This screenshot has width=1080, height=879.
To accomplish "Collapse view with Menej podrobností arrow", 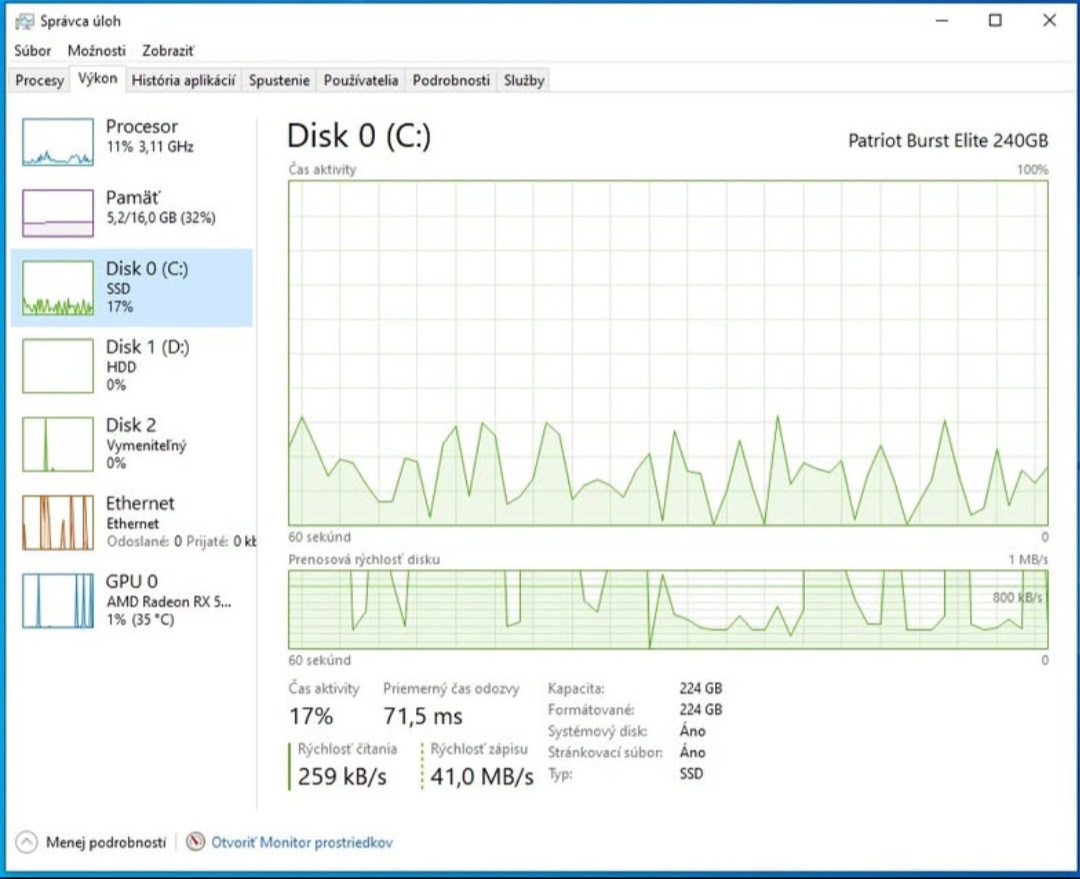I will [27, 842].
